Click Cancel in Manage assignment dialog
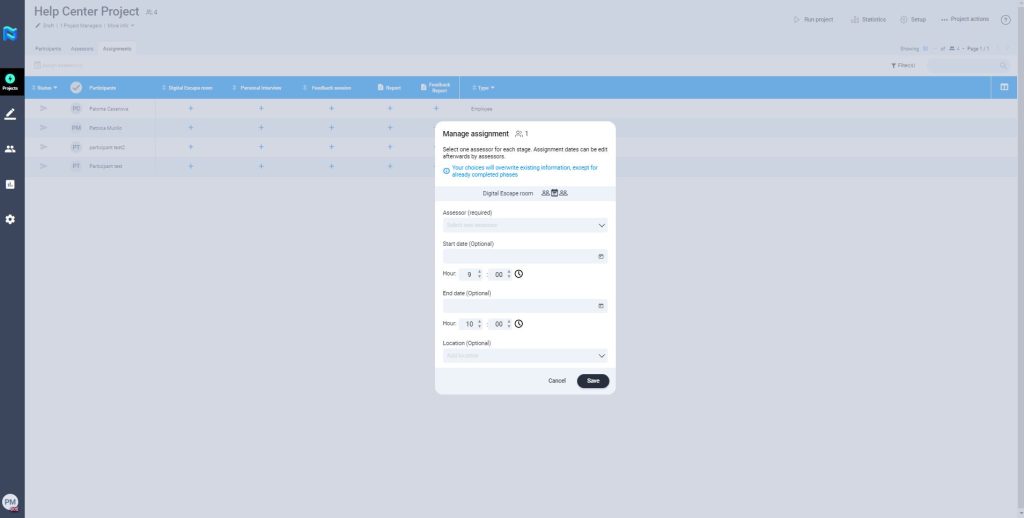The width and height of the screenshot is (1024, 518). (557, 381)
